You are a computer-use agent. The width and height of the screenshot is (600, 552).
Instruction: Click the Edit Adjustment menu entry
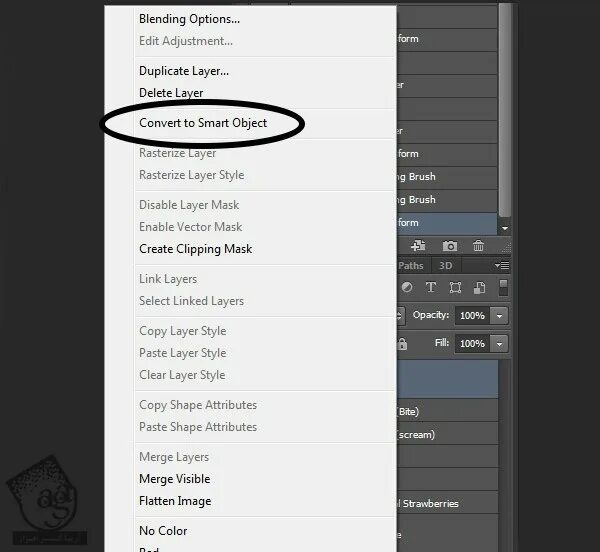point(186,41)
